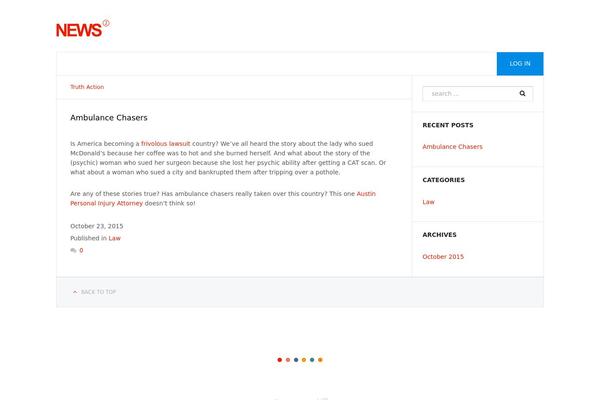Open the comment count 0 link
The height and width of the screenshot is (400, 600).
click(x=81, y=250)
